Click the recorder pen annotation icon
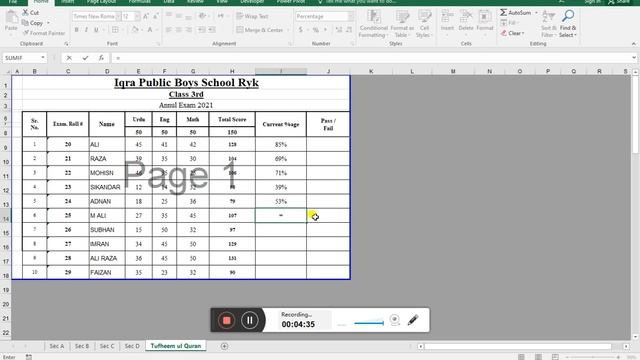 (413, 320)
